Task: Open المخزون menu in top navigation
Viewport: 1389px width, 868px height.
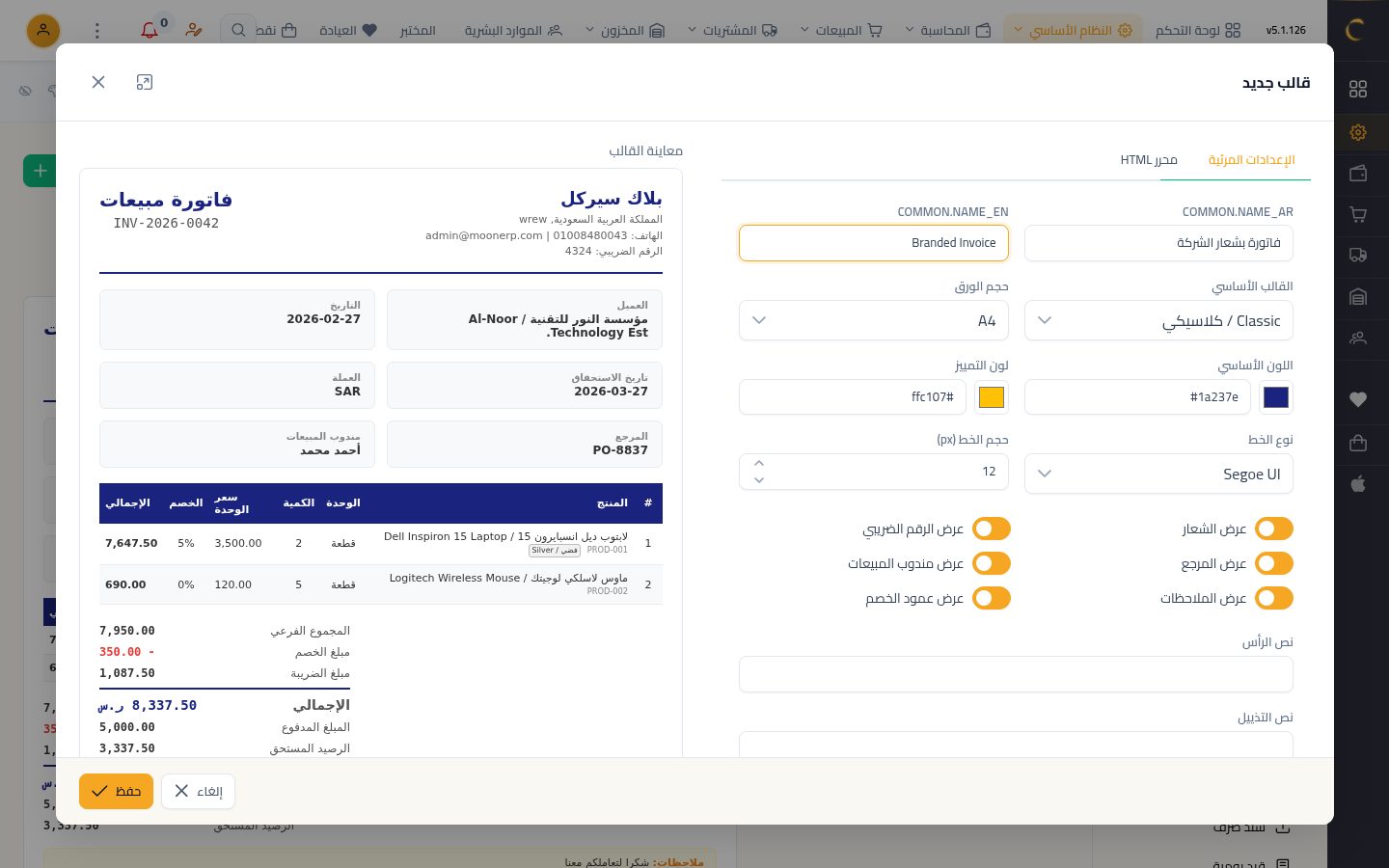Action: pos(625,30)
